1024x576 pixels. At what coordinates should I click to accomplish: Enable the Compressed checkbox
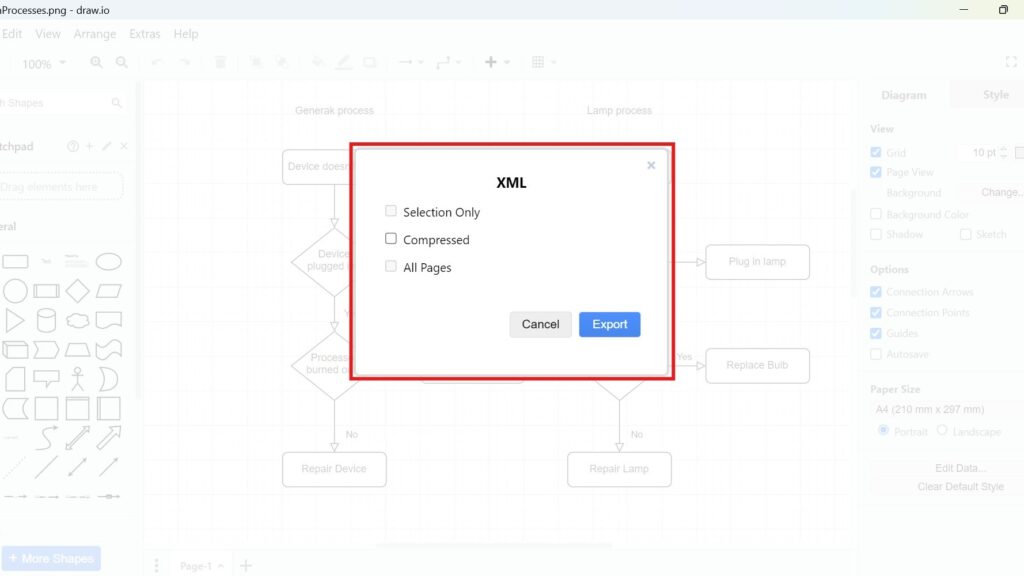tap(390, 239)
